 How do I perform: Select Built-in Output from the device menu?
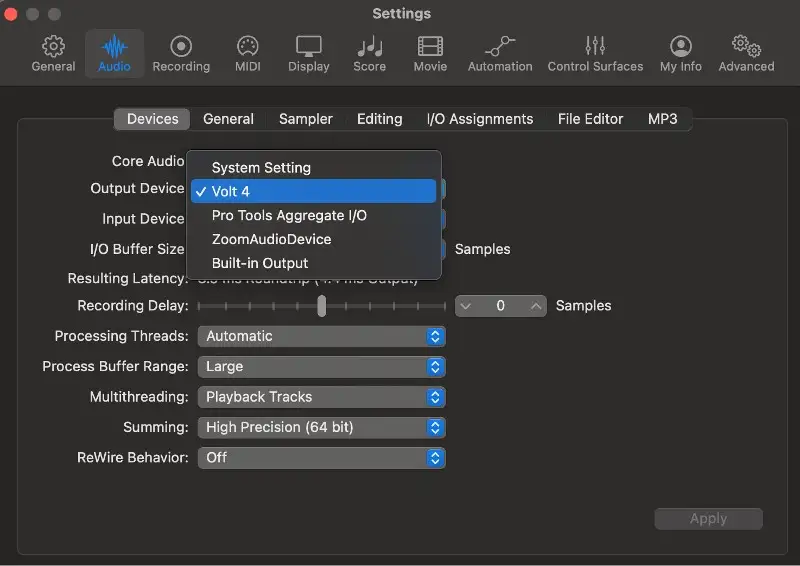[260, 263]
